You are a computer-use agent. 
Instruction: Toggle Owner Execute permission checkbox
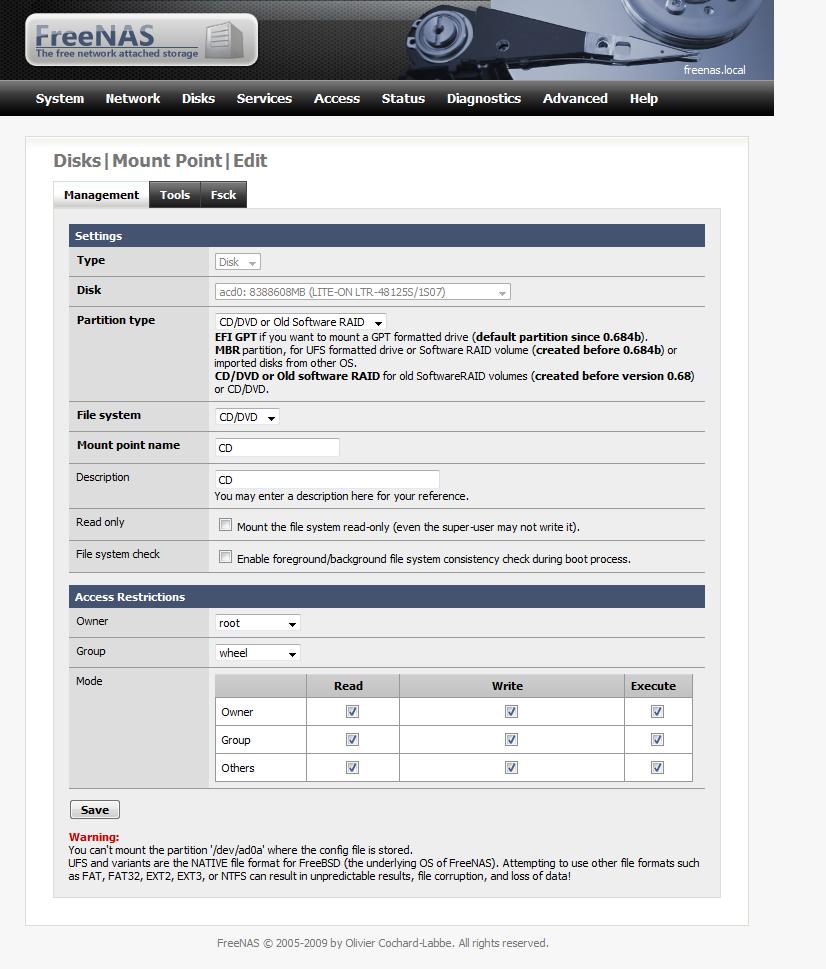point(657,712)
